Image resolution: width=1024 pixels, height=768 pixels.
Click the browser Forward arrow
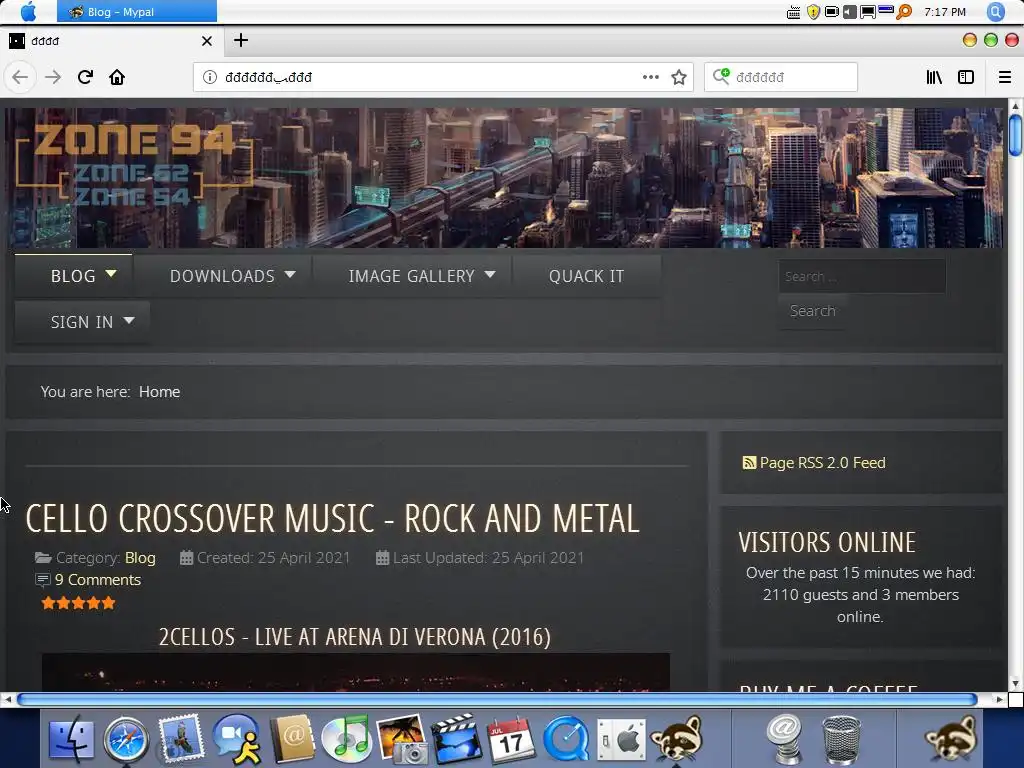53,77
